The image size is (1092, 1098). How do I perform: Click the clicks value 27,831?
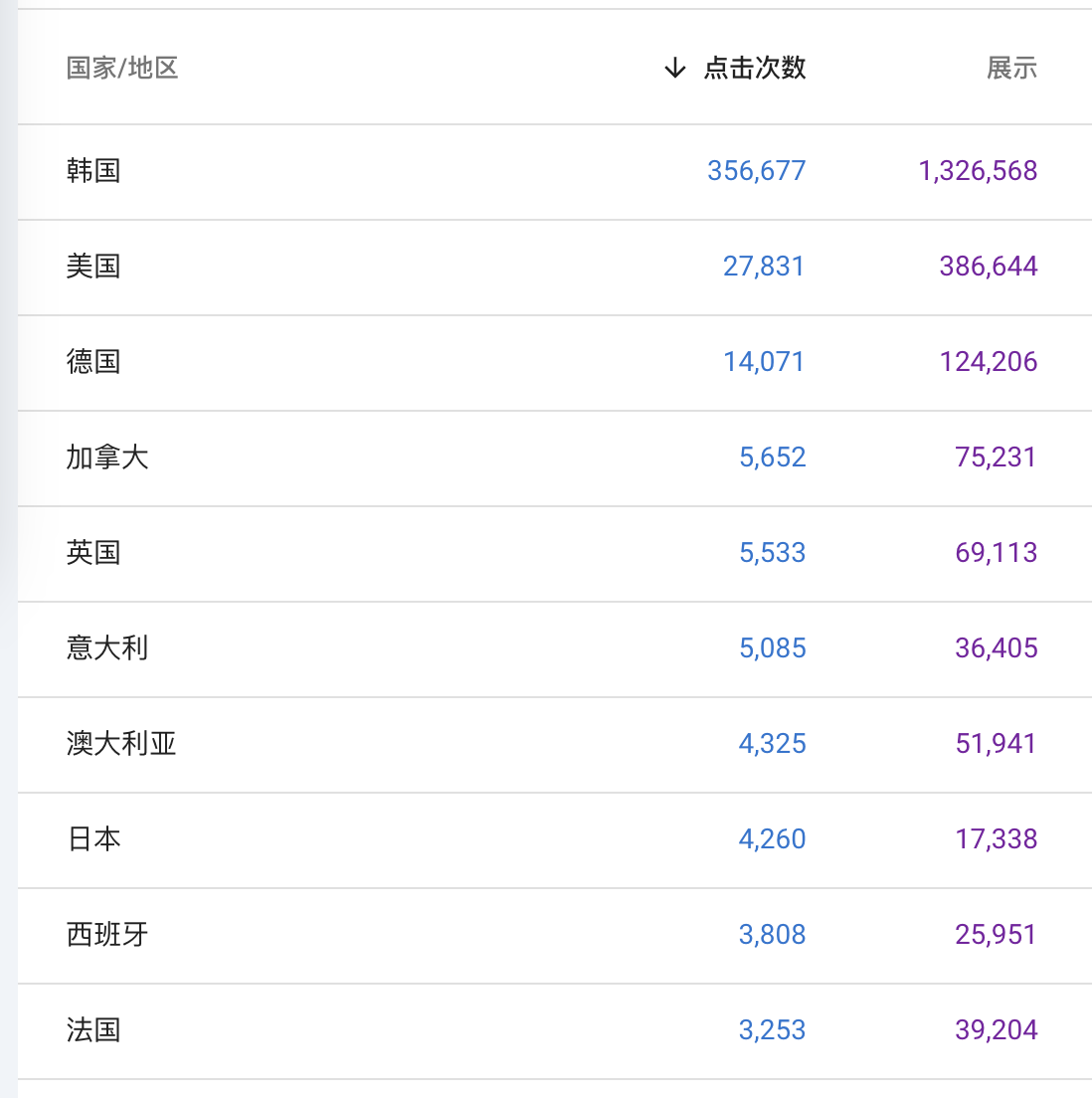[764, 267]
